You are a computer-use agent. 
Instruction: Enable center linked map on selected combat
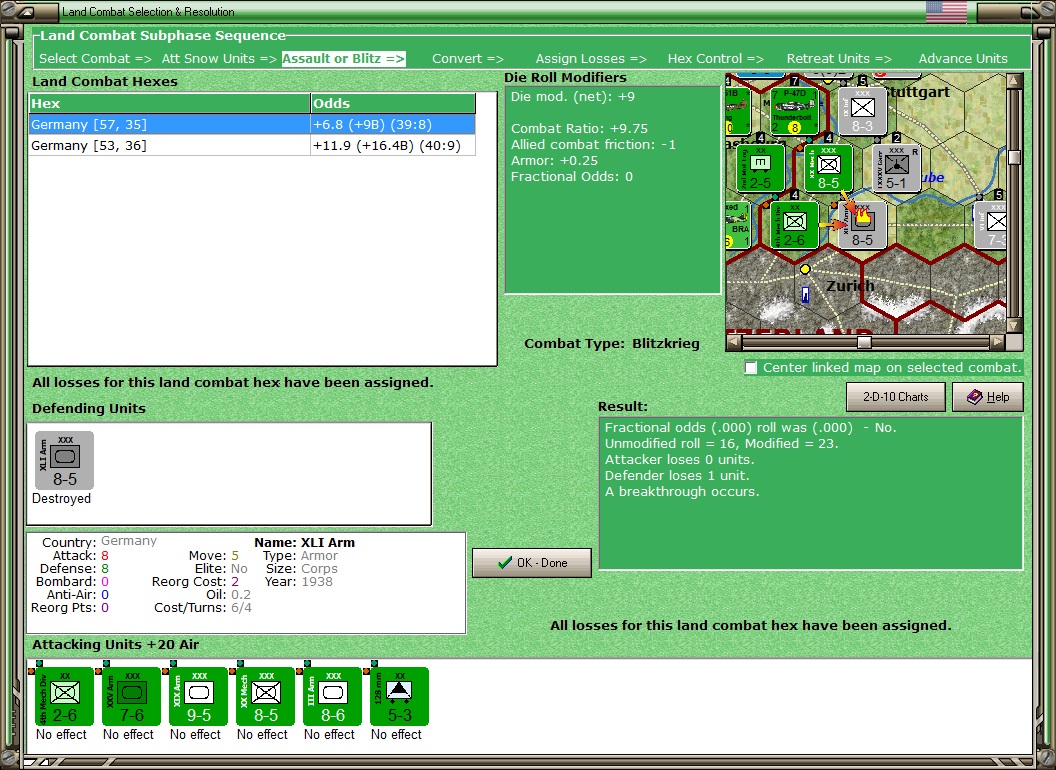751,368
